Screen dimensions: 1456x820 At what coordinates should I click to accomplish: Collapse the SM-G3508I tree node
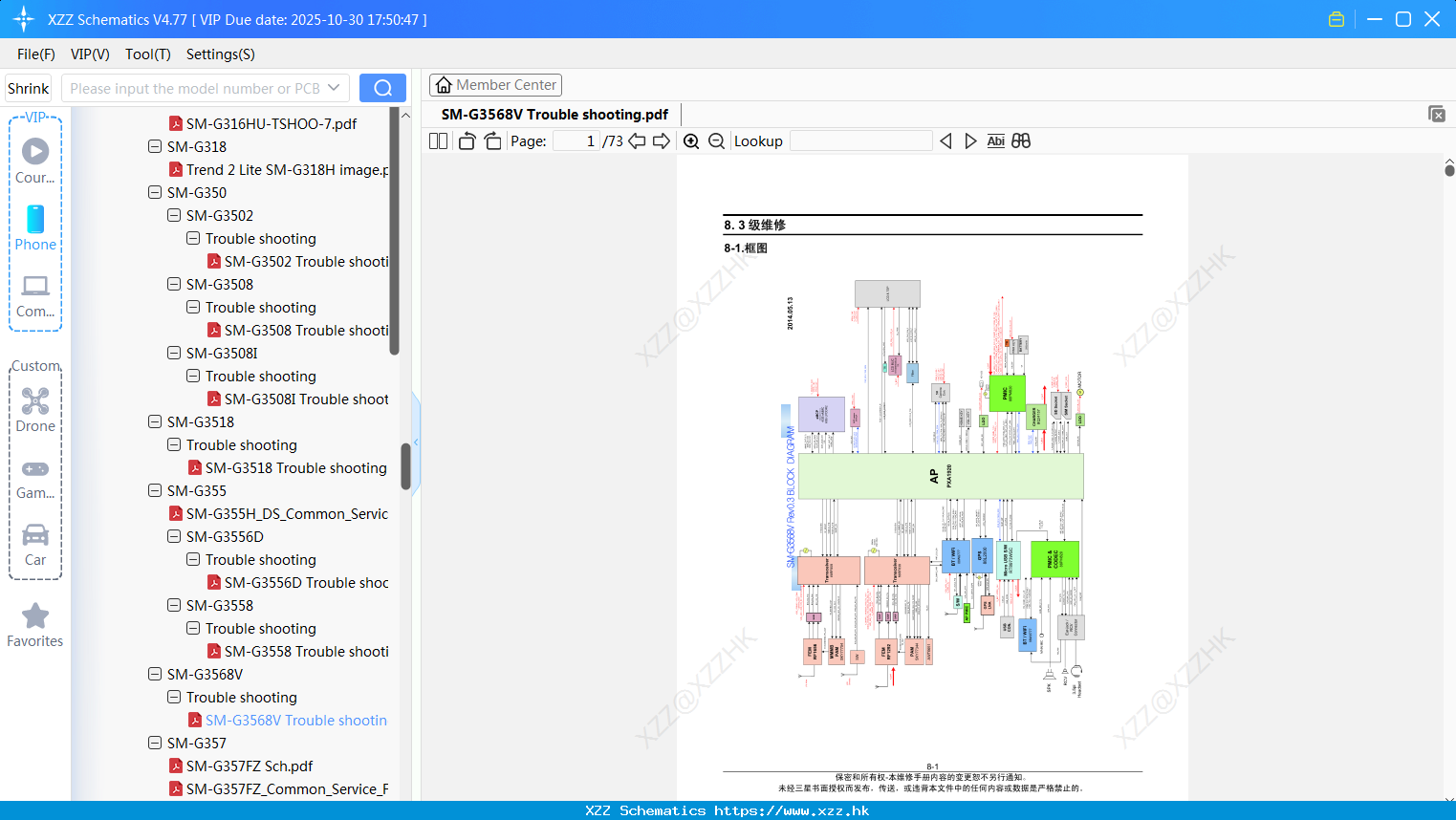(174, 353)
